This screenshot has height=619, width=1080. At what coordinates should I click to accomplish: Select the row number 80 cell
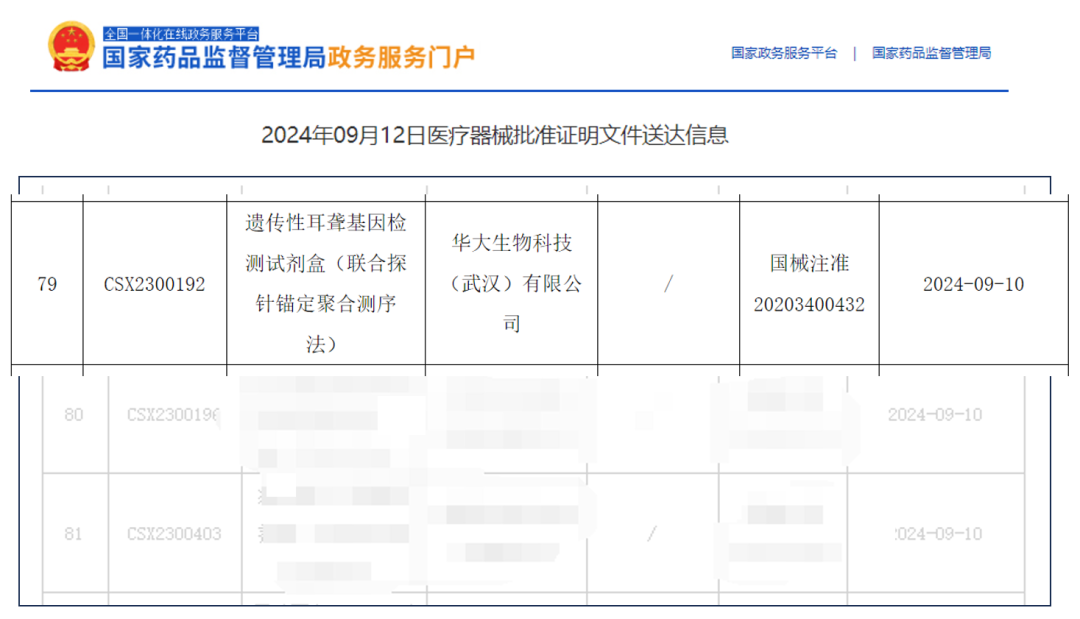pyautogui.click(x=74, y=414)
